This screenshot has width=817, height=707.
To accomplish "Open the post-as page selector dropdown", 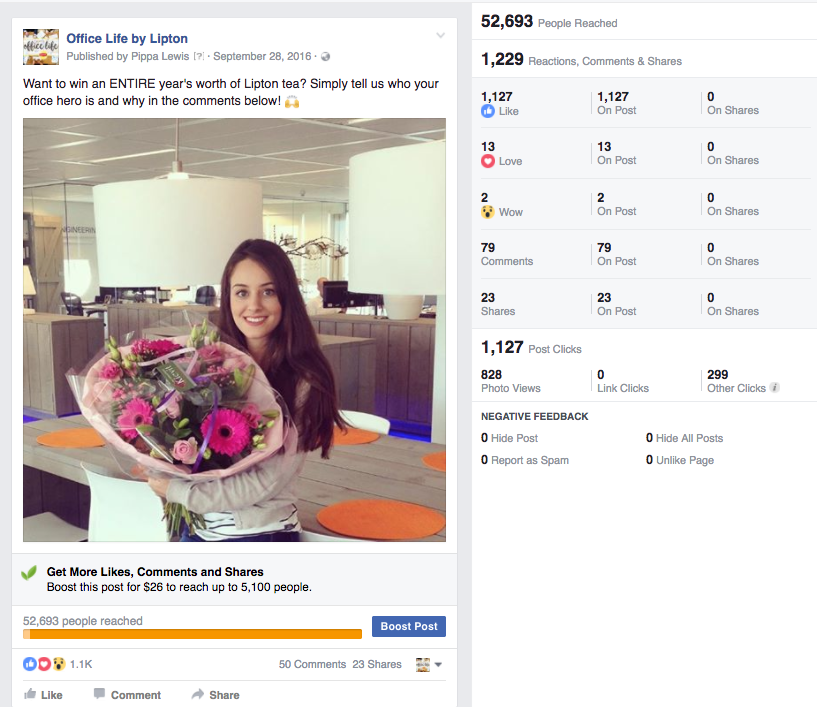I will coord(429,664).
